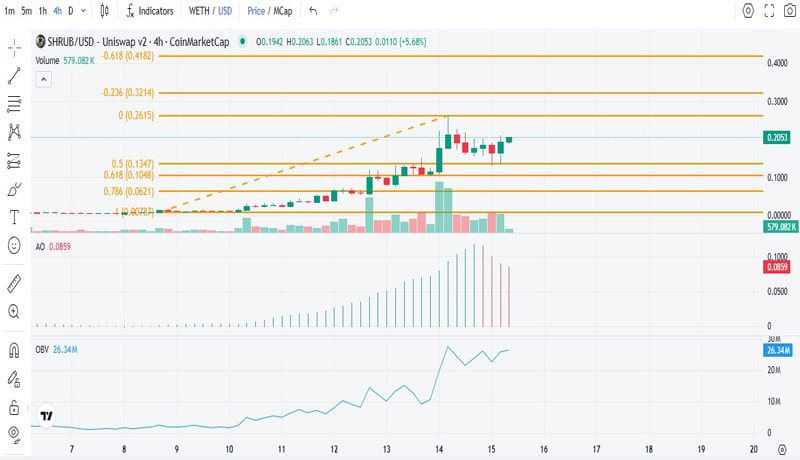Select the D daily timeframe
The width and height of the screenshot is (800, 460).
(x=70, y=11)
